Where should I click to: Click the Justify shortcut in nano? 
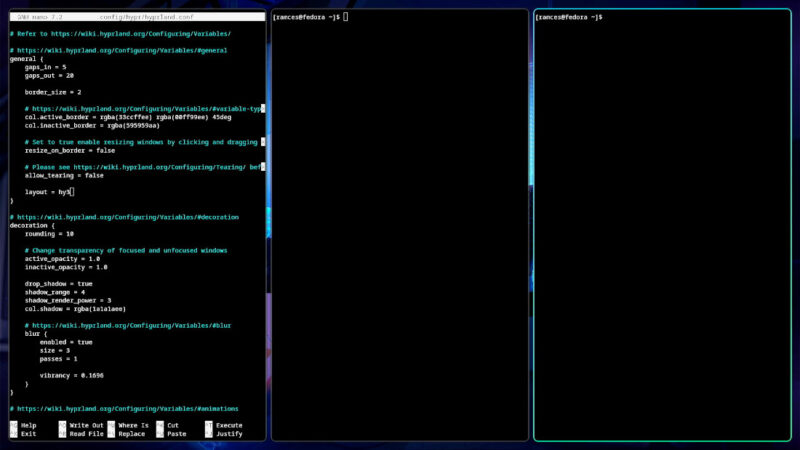point(224,434)
